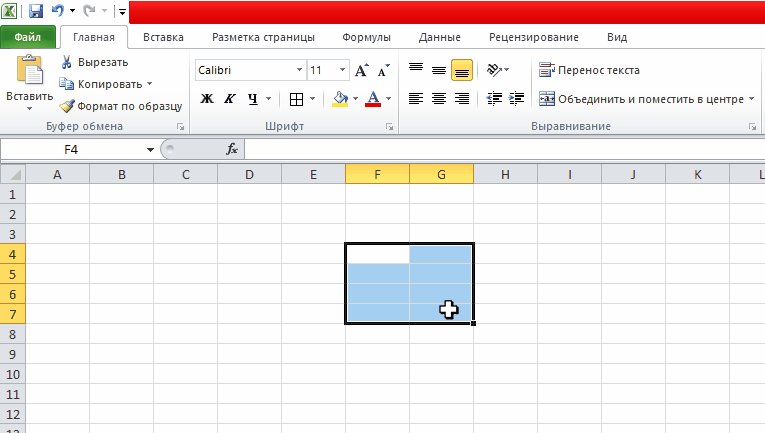
Task: Open the Рецензирование tab
Action: (x=534, y=37)
